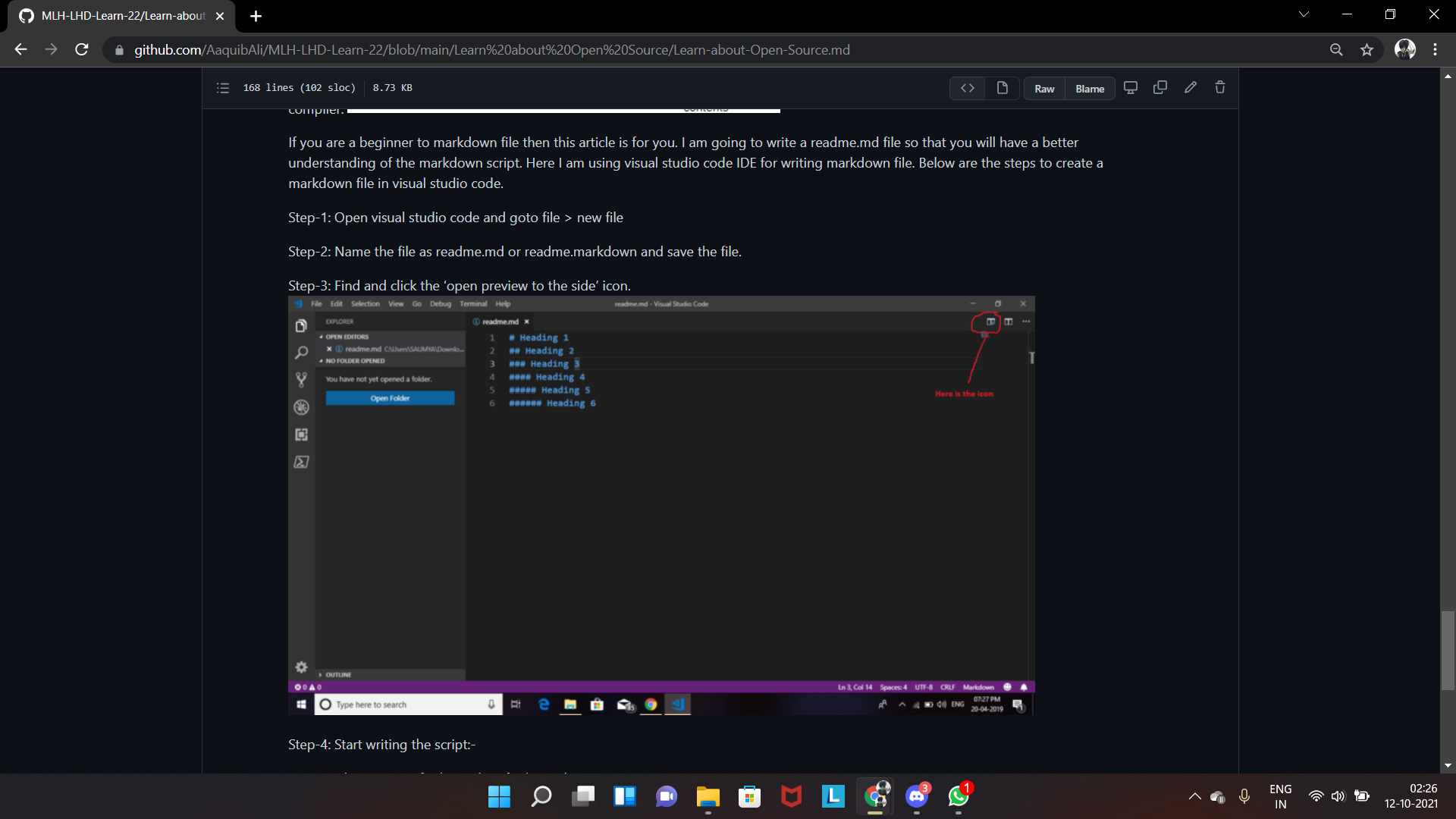Click the vertical page scrollbar thumb
This screenshot has width=1456, height=819.
[x=1448, y=650]
